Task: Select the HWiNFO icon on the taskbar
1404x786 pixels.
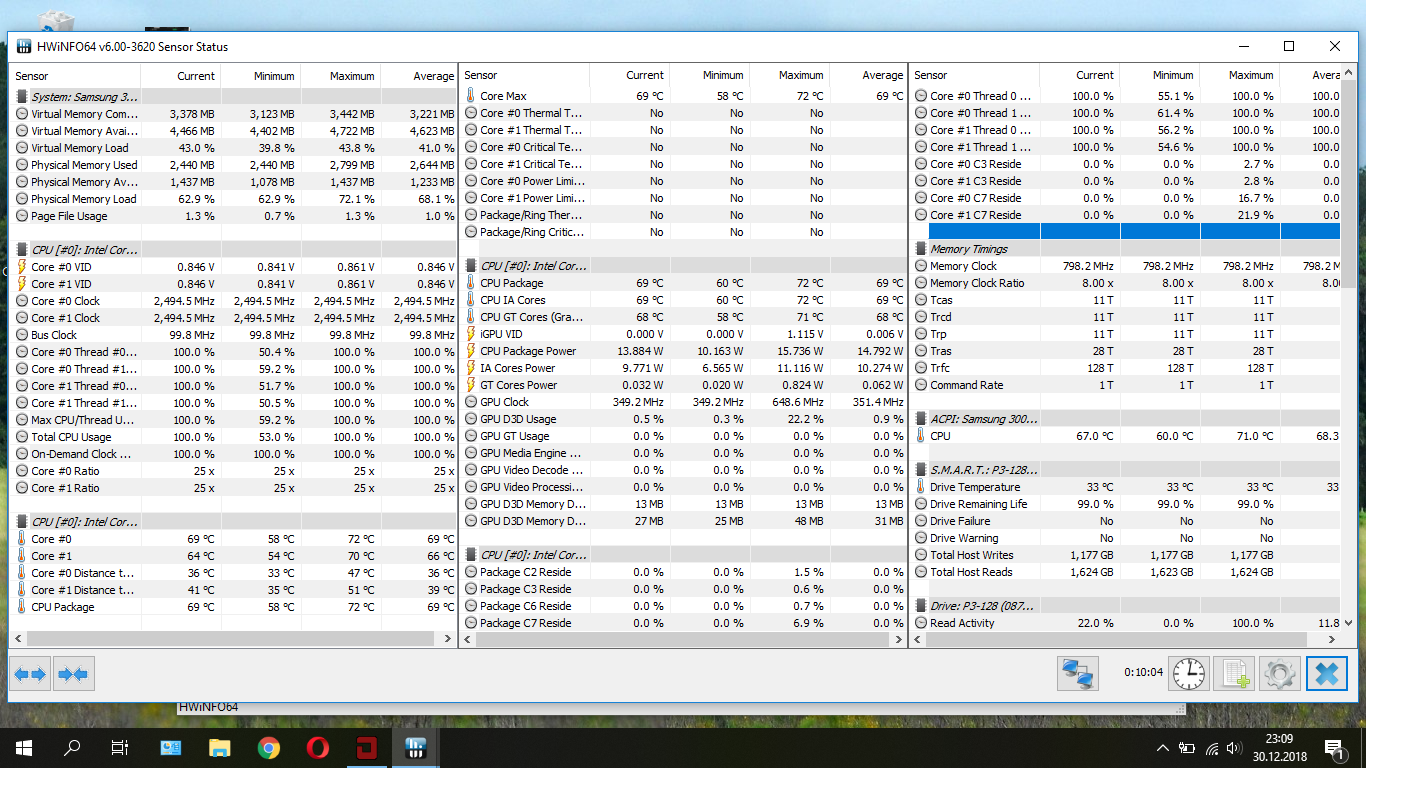Action: pos(416,748)
